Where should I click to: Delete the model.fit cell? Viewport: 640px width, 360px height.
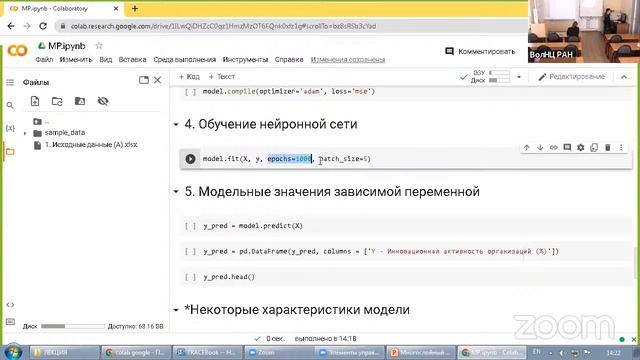click(607, 147)
